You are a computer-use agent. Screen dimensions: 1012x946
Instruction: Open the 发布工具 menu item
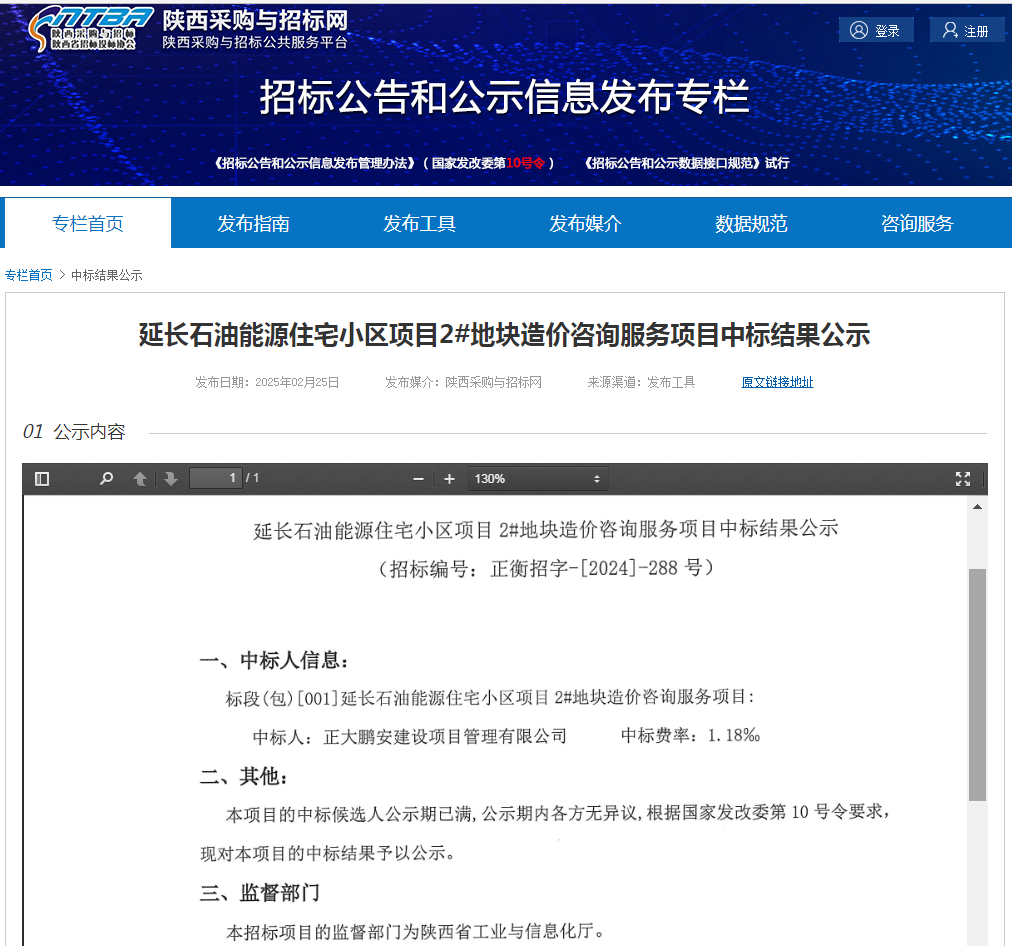click(x=419, y=223)
